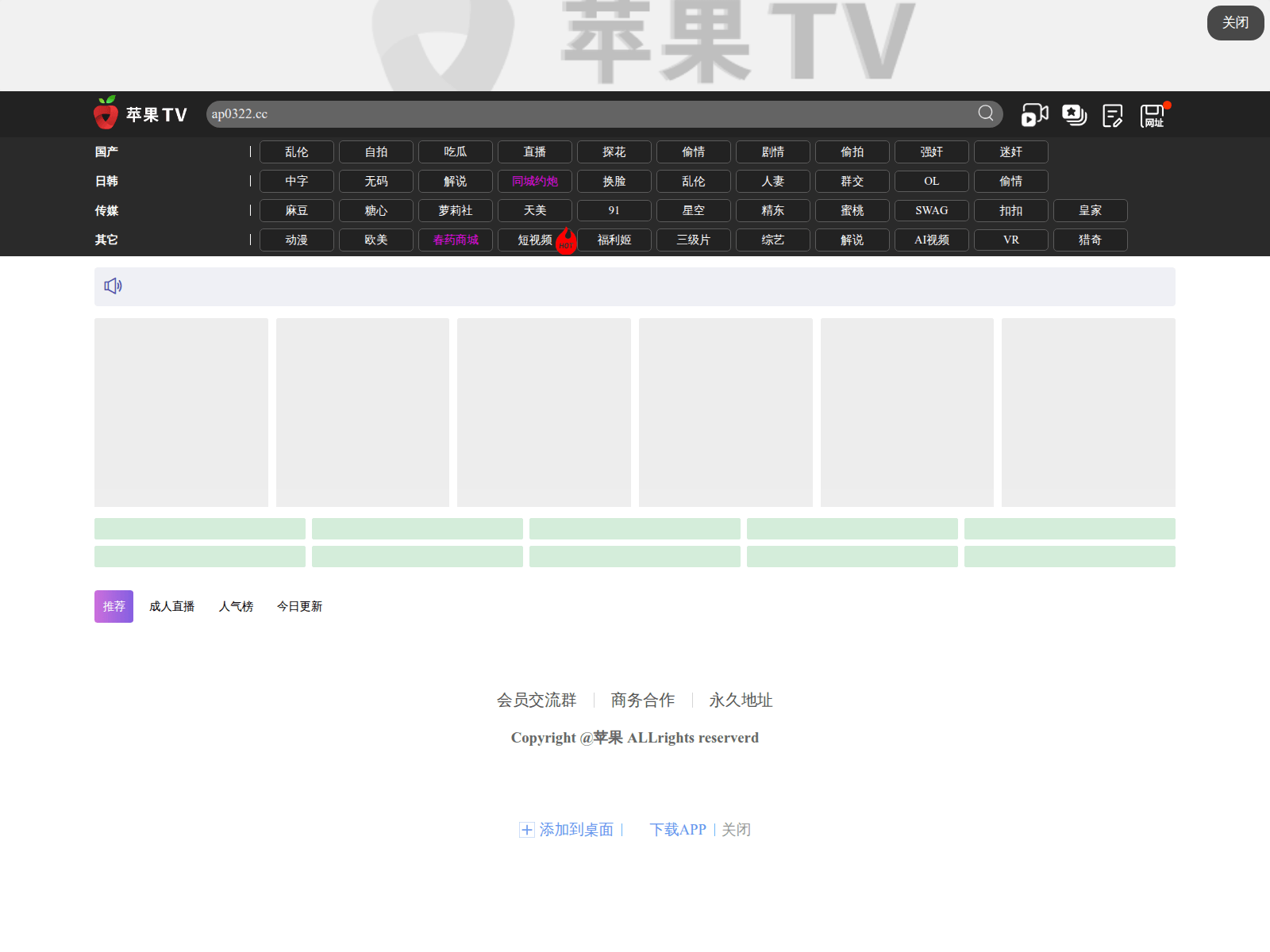Select the VR category button
This screenshot has height=952, width=1270.
[1011, 240]
